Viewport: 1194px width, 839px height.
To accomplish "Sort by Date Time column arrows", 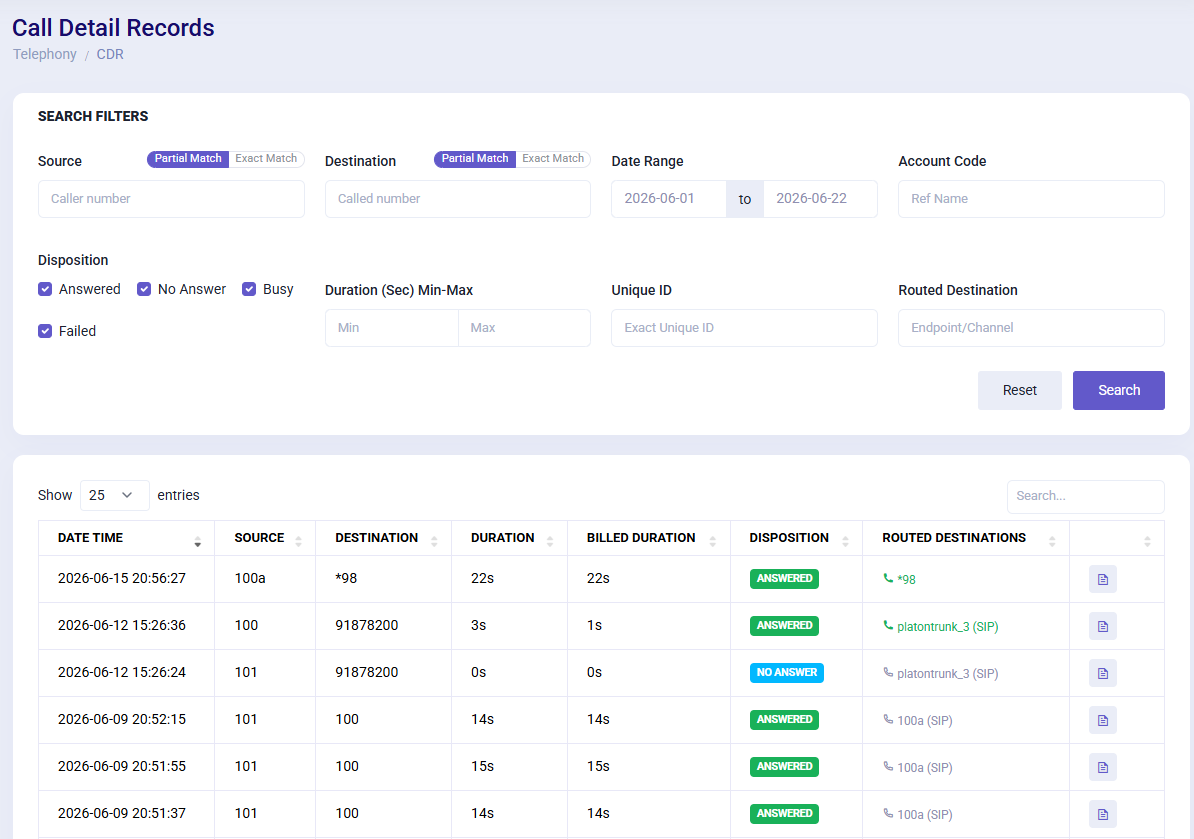I will (x=197, y=541).
